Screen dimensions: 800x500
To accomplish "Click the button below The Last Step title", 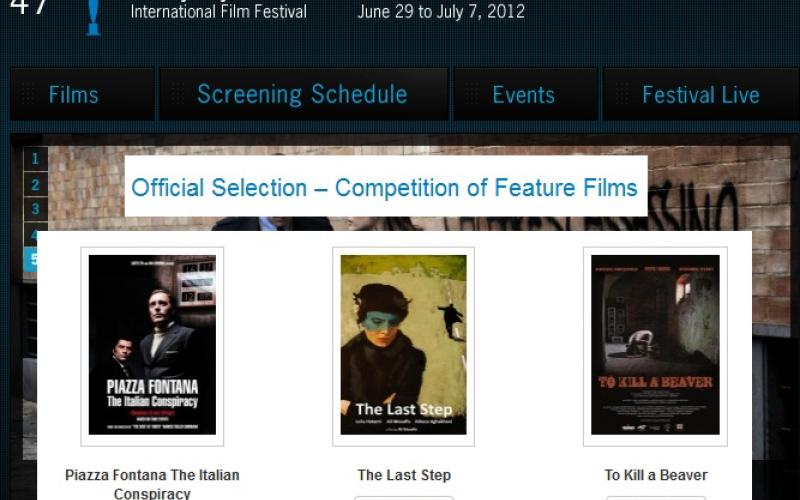I will [x=404, y=497].
